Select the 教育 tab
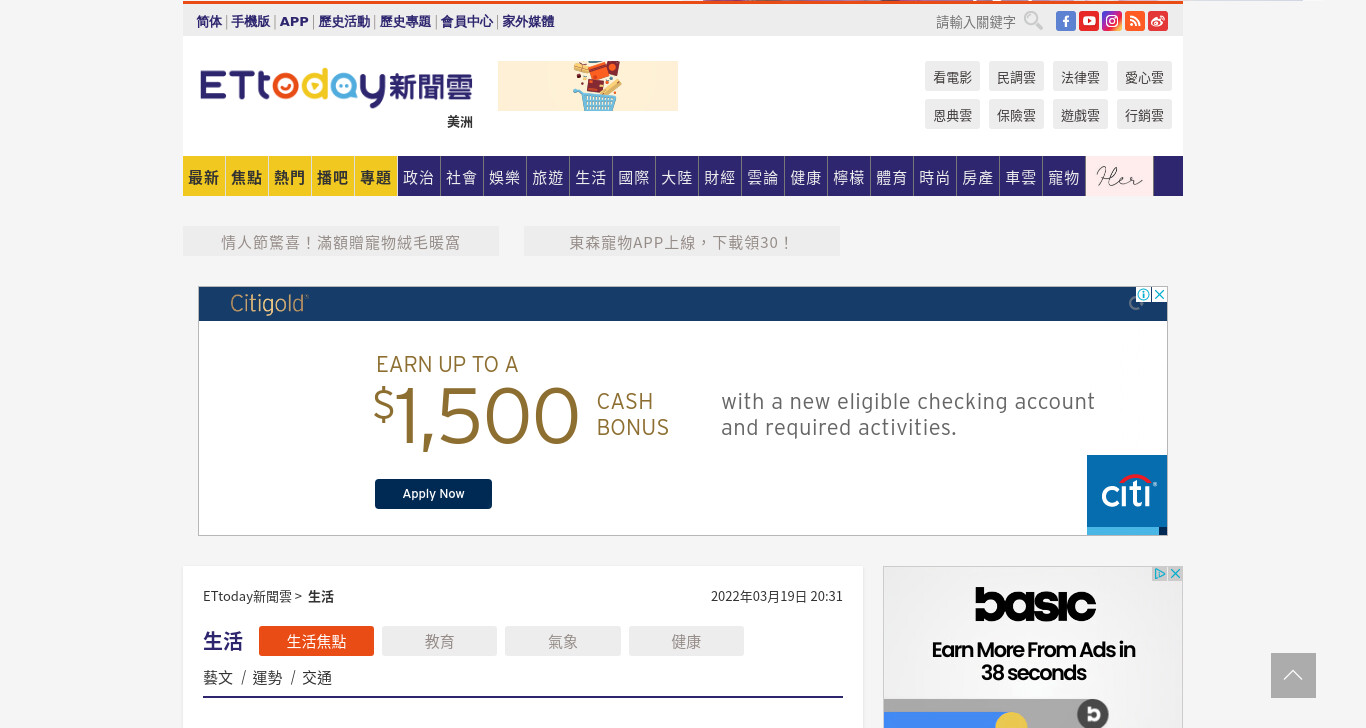Viewport: 1366px width, 728px height. pos(440,641)
